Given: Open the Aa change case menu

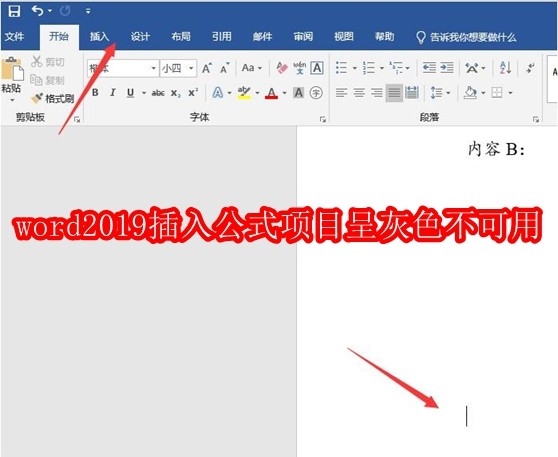Looking at the screenshot, I should [252, 68].
